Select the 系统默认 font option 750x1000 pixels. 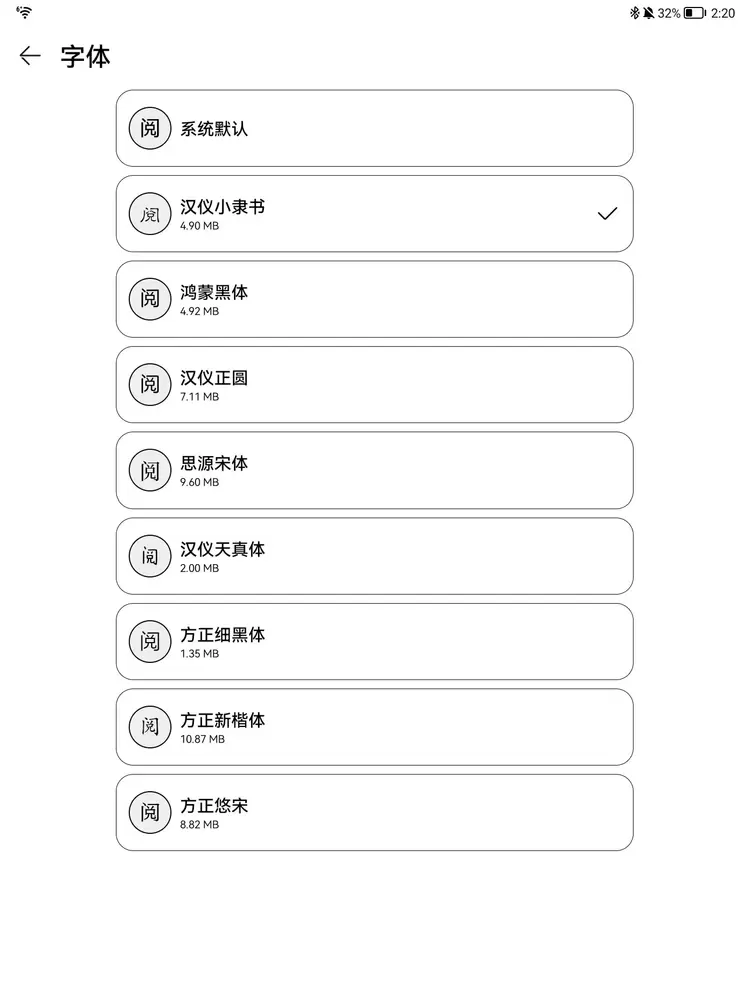374,128
